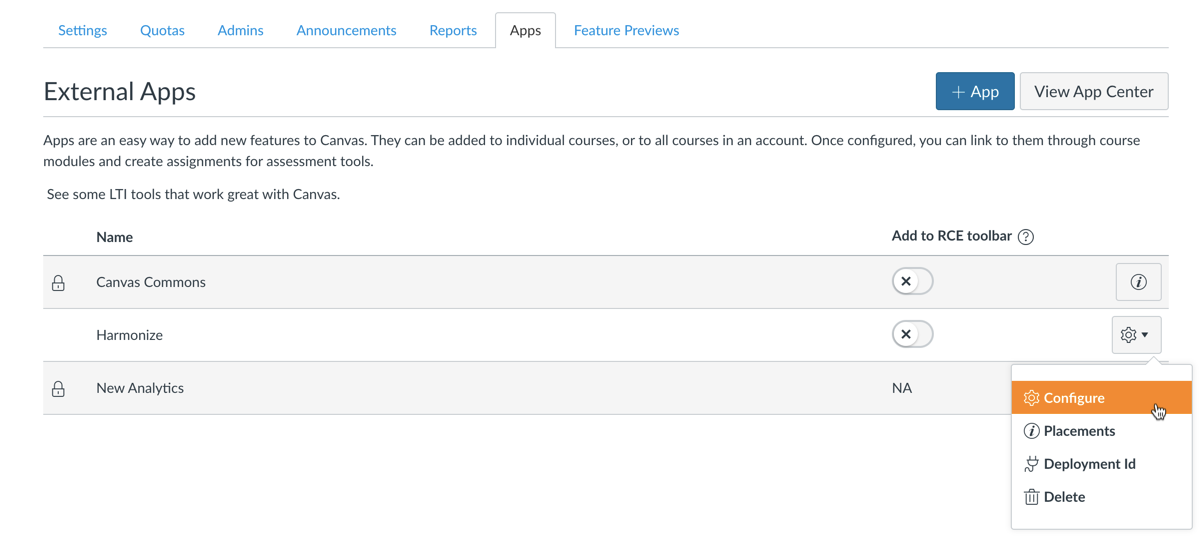Click the gear icon next to Configure
This screenshot has height=537, width=1200.
click(x=1031, y=398)
